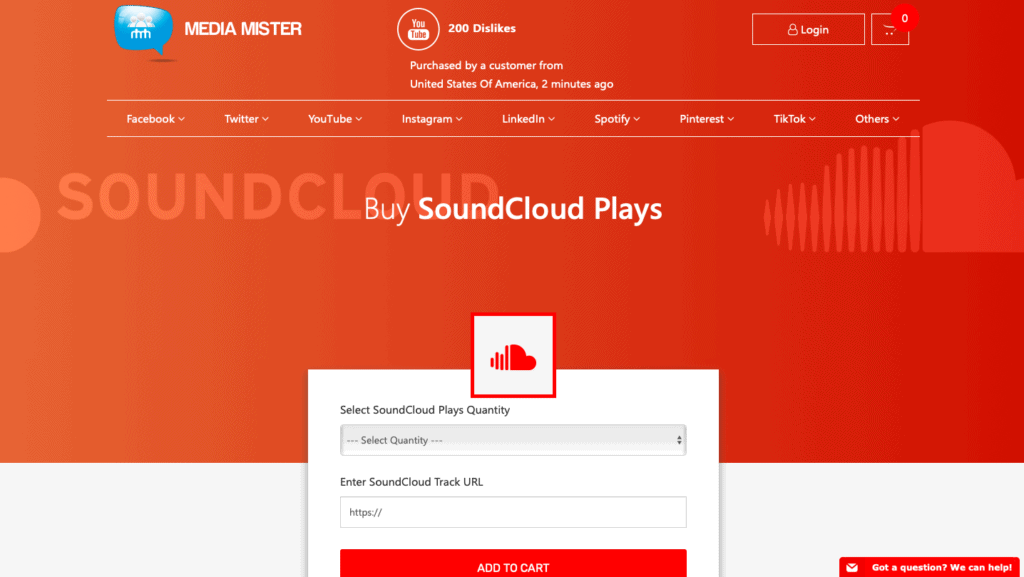Image resolution: width=1024 pixels, height=577 pixels.
Task: Open the Spotify menu
Action: pos(617,119)
